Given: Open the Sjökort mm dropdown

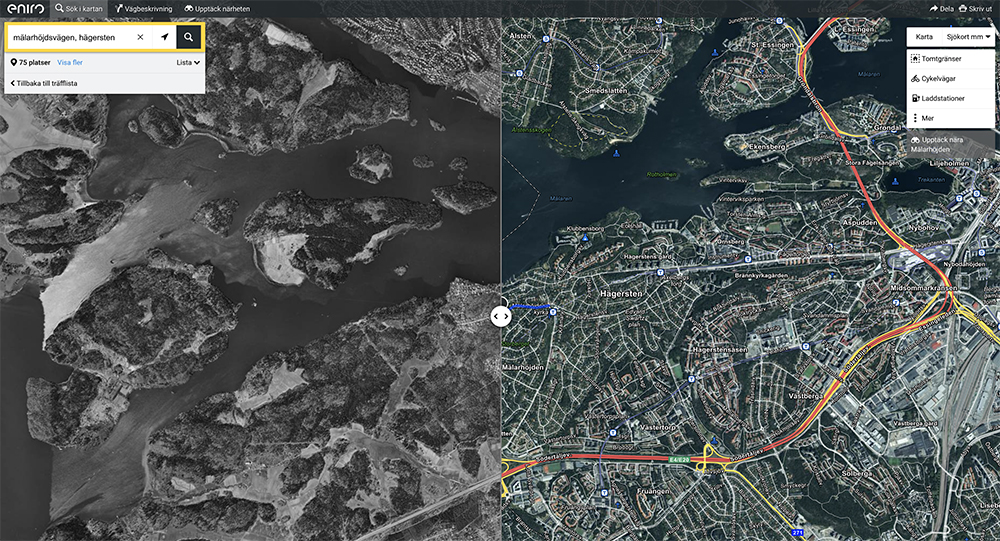Looking at the screenshot, I should coord(968,37).
